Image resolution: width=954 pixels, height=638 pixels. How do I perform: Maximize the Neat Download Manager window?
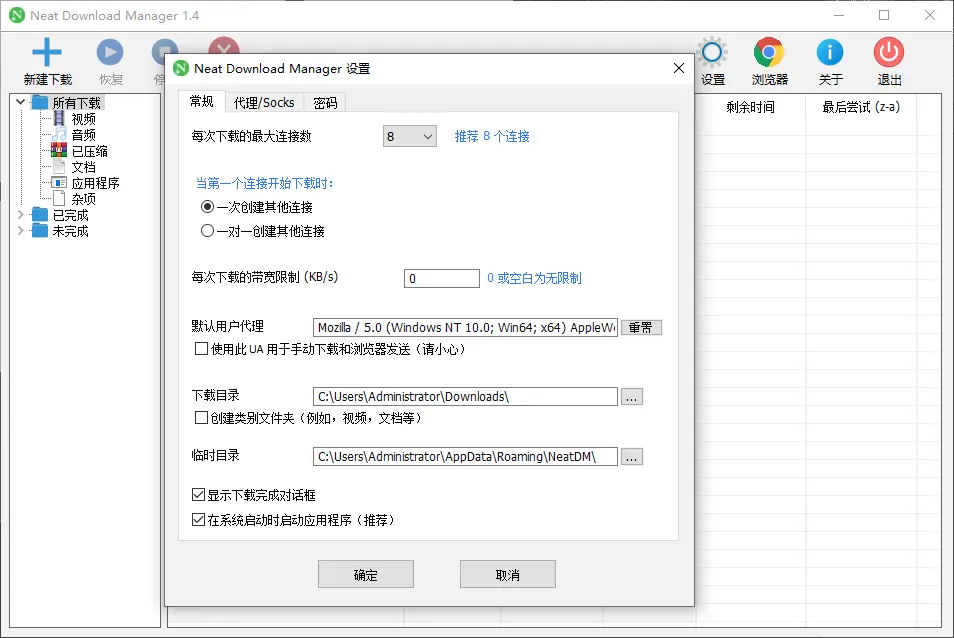tap(884, 15)
